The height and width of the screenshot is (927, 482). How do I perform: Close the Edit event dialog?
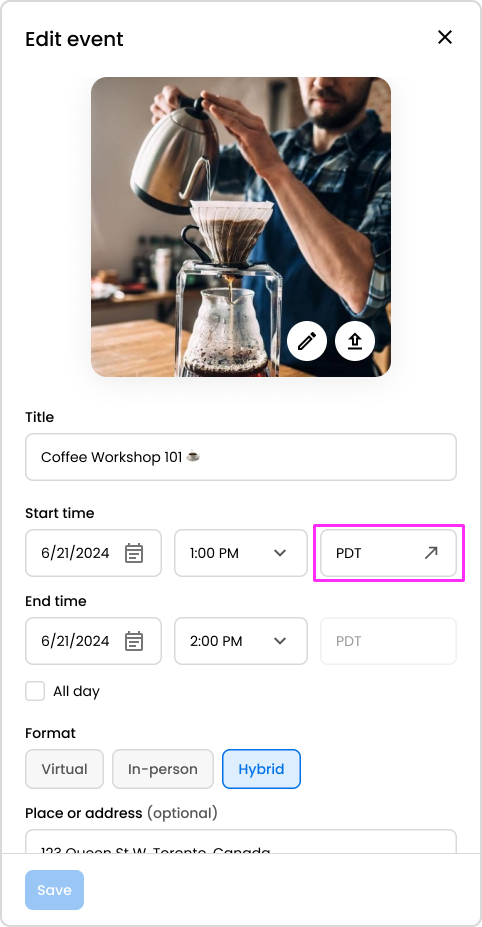tap(445, 37)
